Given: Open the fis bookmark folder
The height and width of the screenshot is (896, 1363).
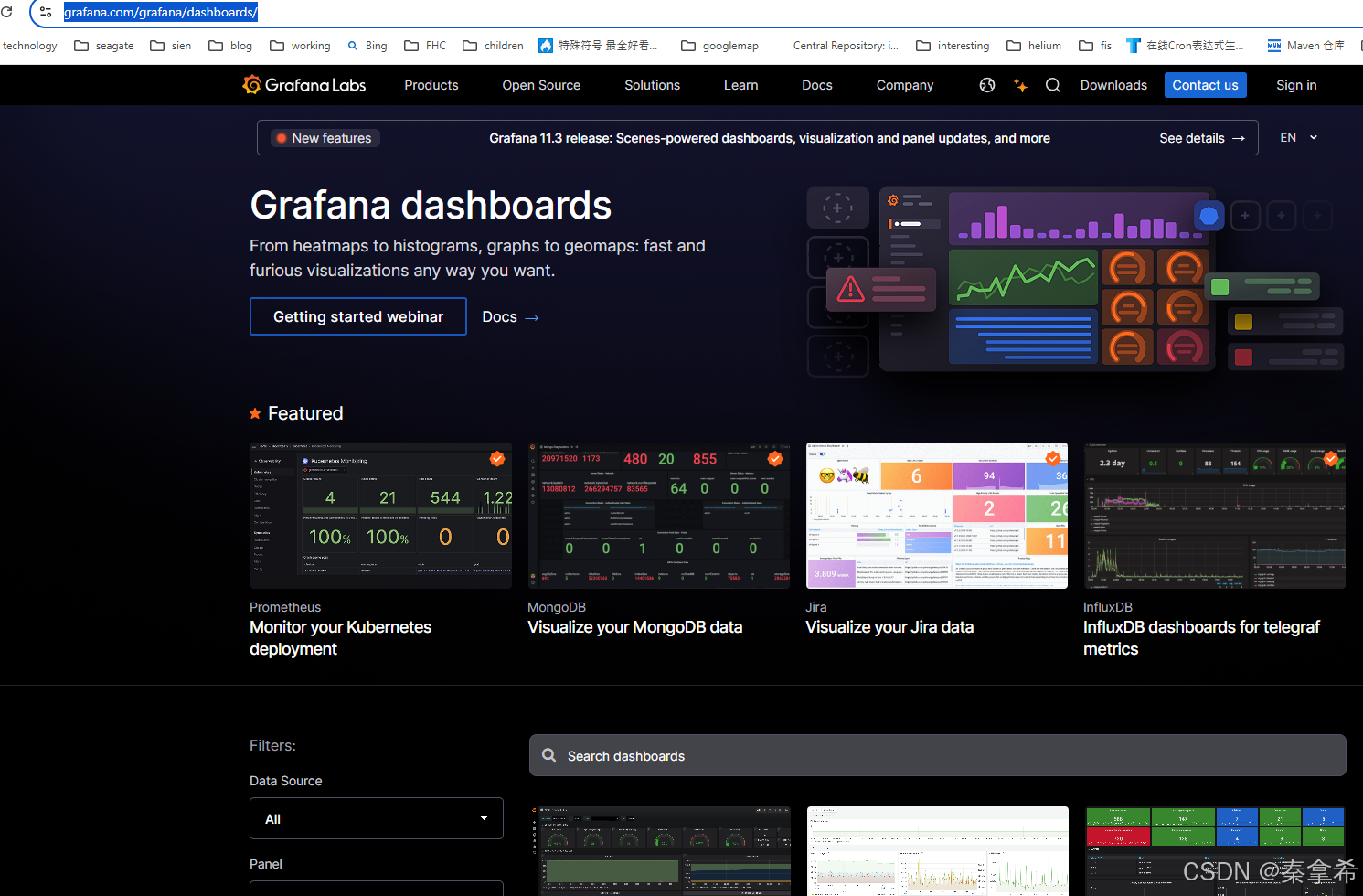Looking at the screenshot, I should point(1095,46).
